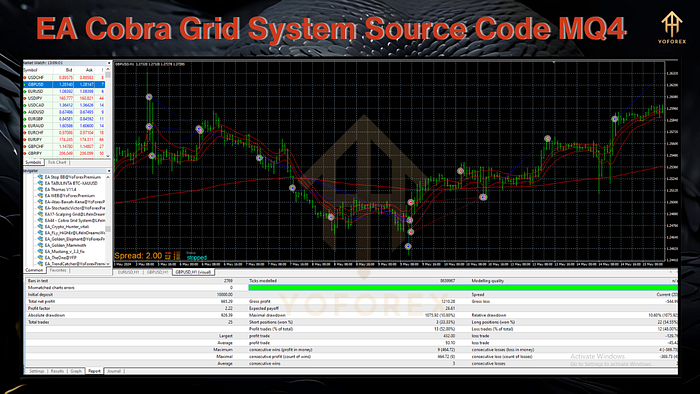Click the Market Watch vertical scrollbar
Screen dimensions: 700x394
(108, 112)
